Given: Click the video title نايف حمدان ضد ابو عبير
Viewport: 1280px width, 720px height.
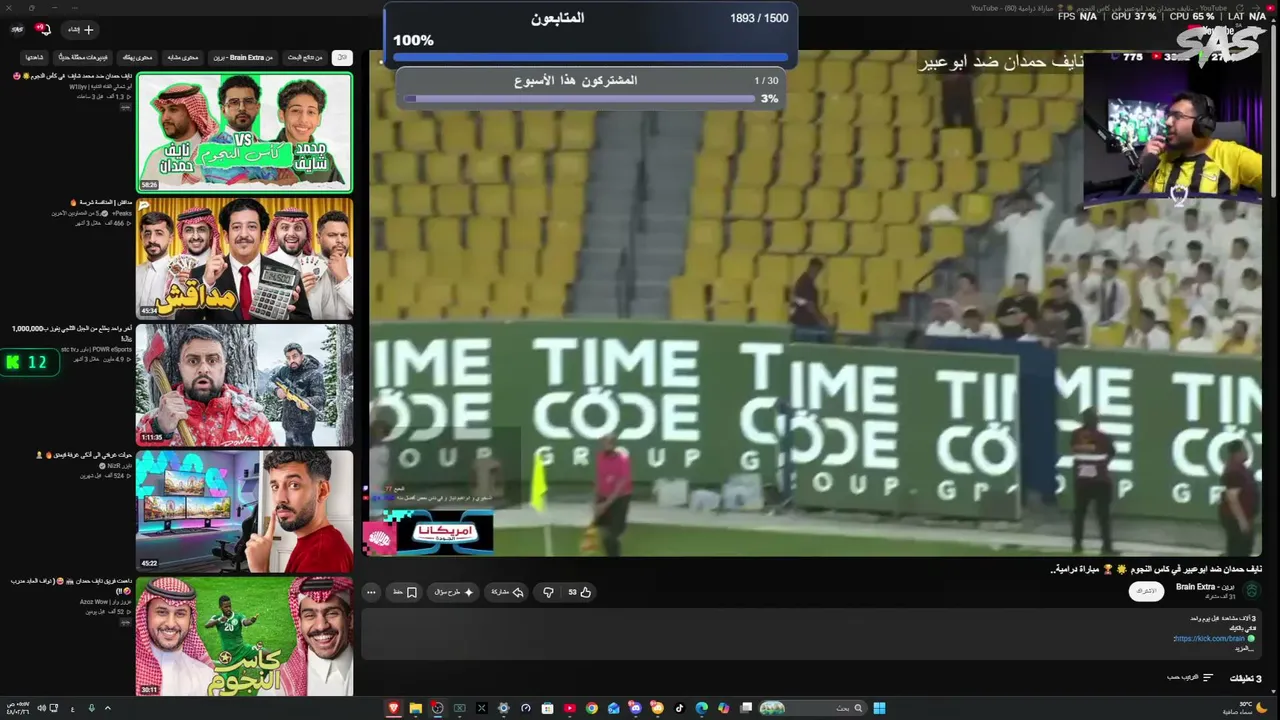Looking at the screenshot, I should (1156, 569).
